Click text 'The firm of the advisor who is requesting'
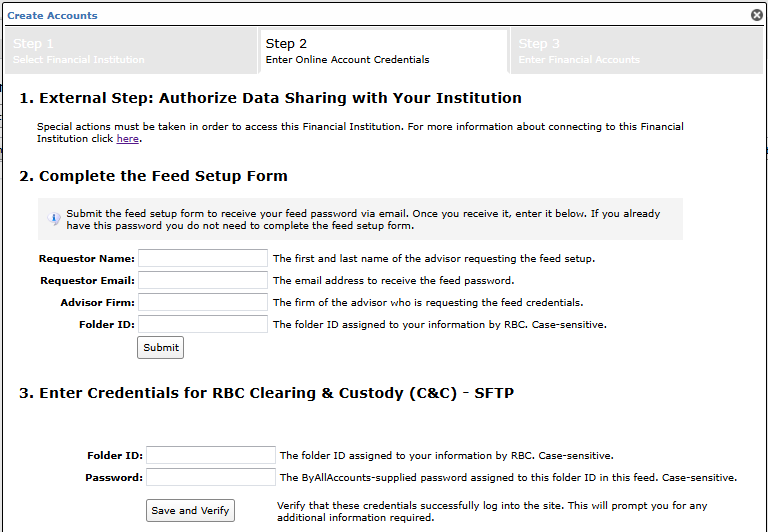Image resolution: width=768 pixels, height=532 pixels. tap(428, 303)
